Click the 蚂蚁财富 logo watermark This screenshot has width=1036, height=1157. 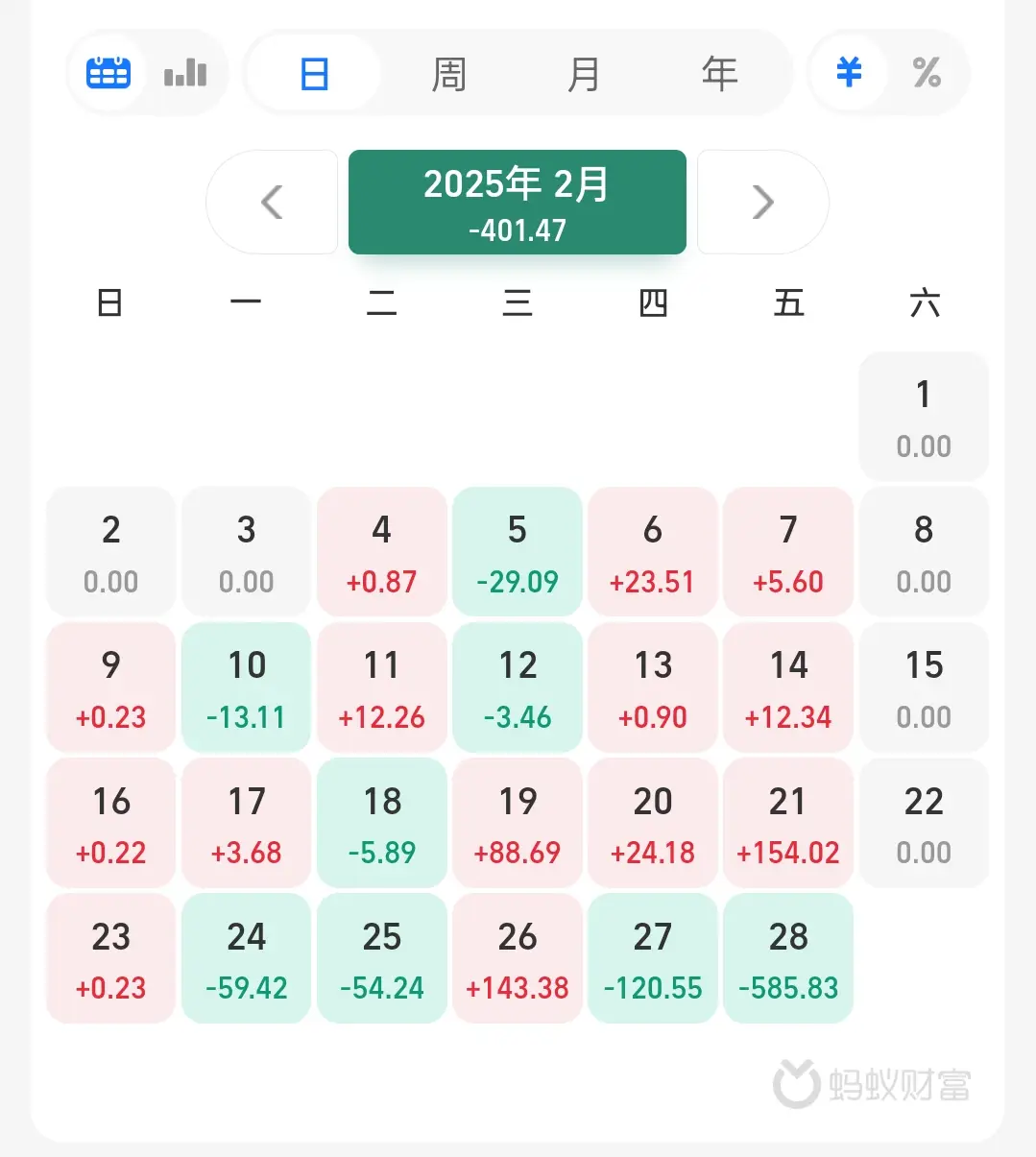pyautogui.click(x=872, y=1085)
